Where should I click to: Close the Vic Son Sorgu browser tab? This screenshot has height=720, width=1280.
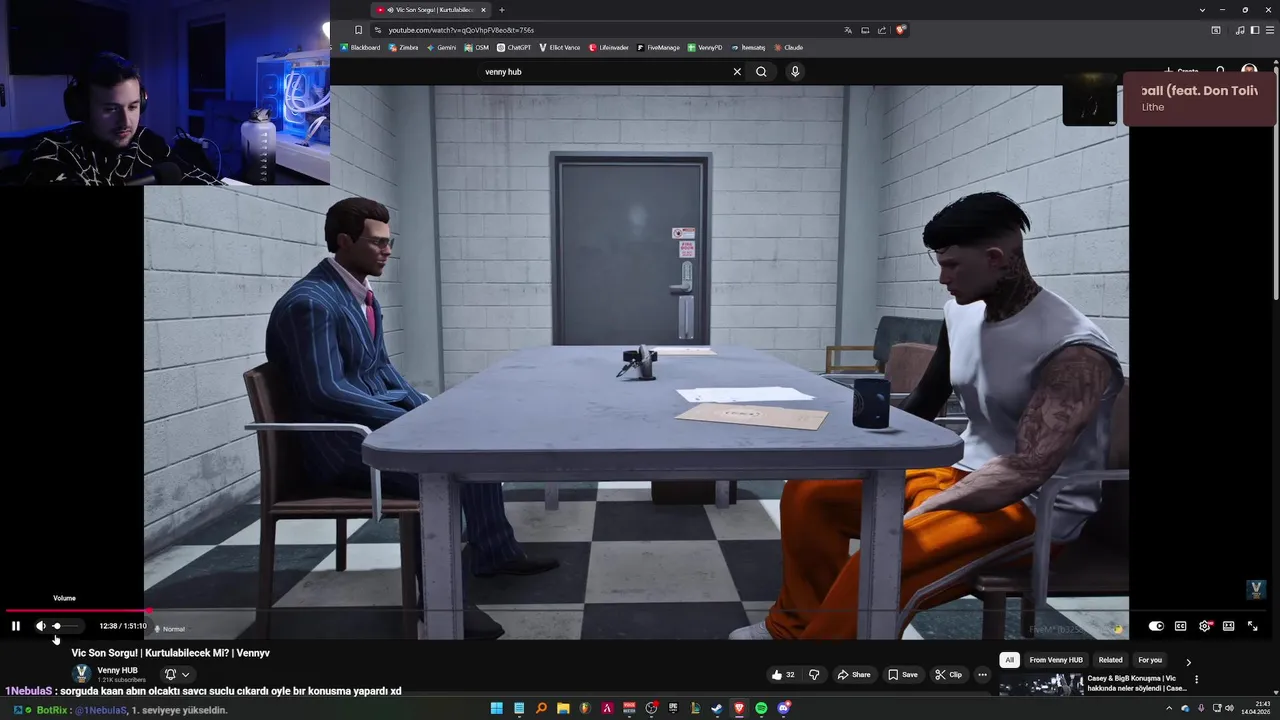[x=483, y=10]
